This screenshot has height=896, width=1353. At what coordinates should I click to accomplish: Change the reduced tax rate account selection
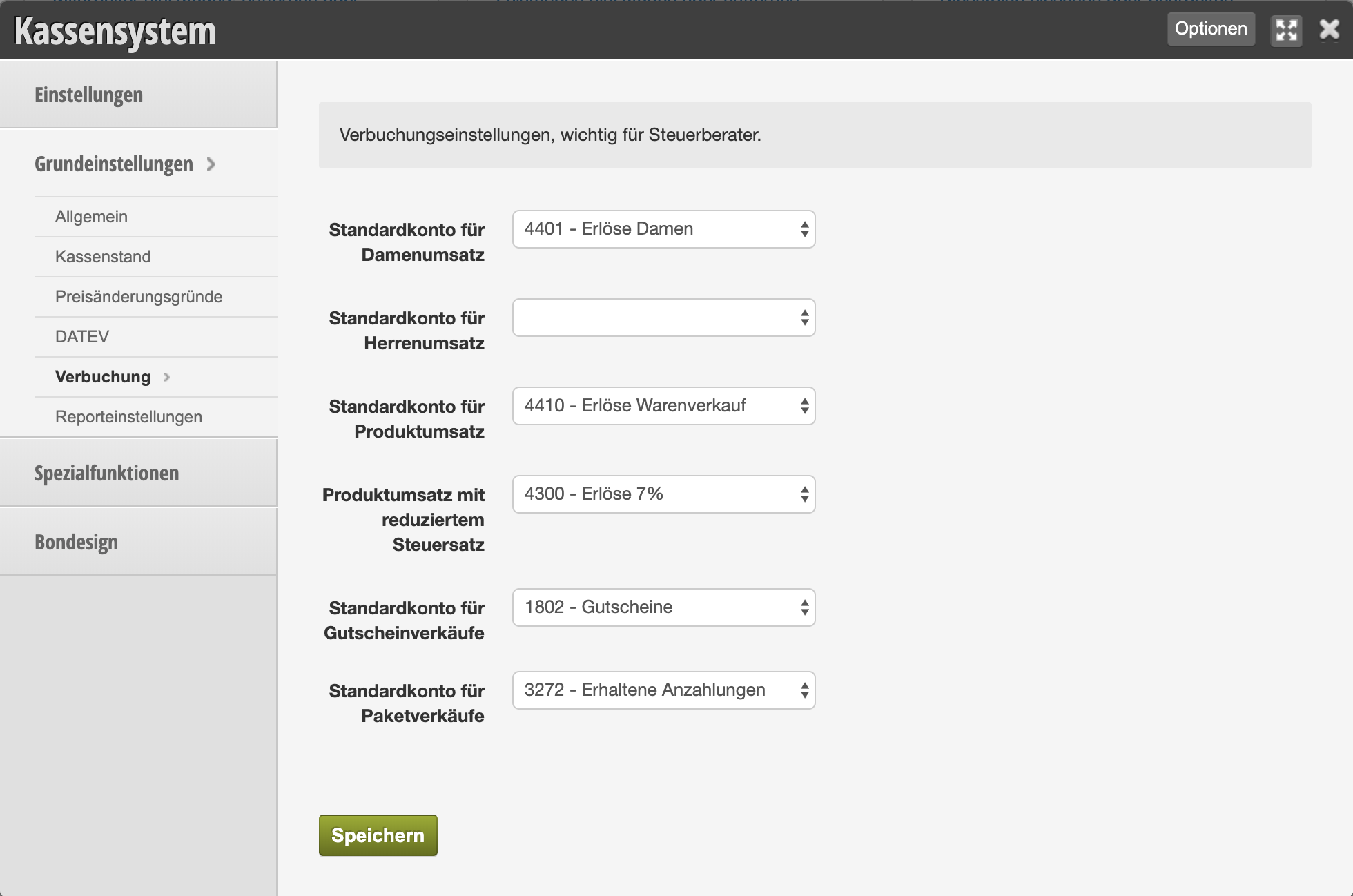(x=663, y=494)
